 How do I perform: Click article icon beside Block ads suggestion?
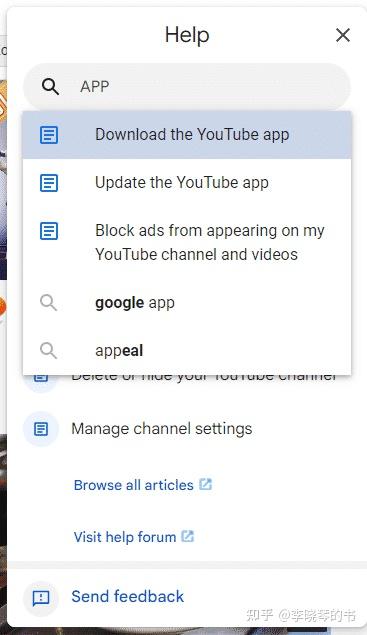coord(49,231)
